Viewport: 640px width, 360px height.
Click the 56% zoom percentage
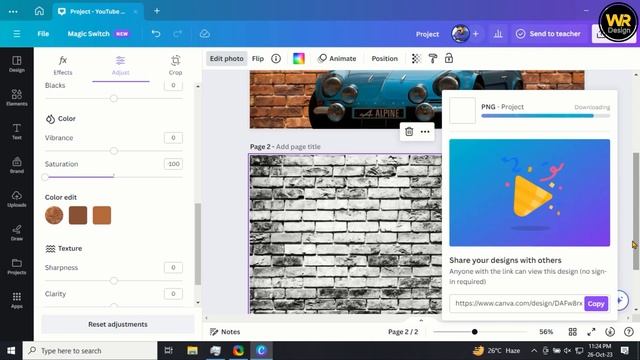546,332
